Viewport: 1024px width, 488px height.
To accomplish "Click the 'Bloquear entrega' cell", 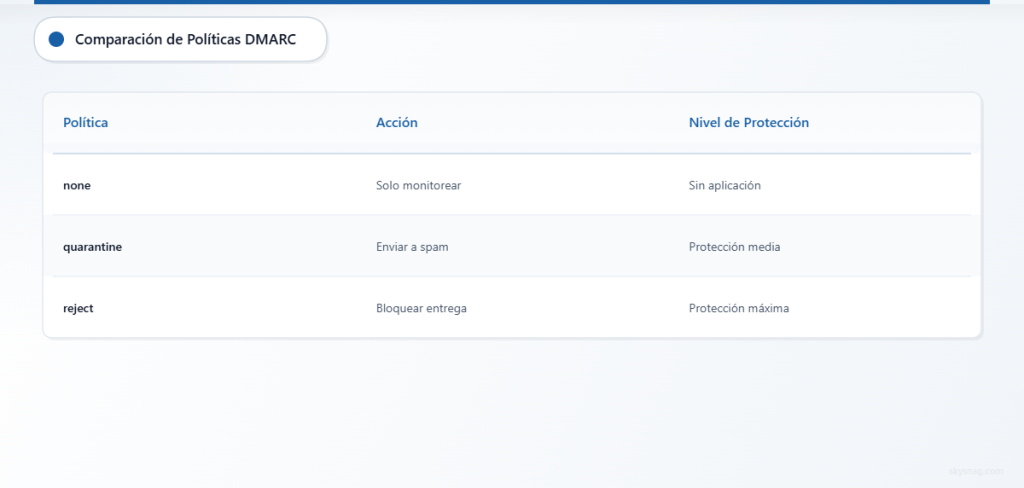I will (x=421, y=308).
